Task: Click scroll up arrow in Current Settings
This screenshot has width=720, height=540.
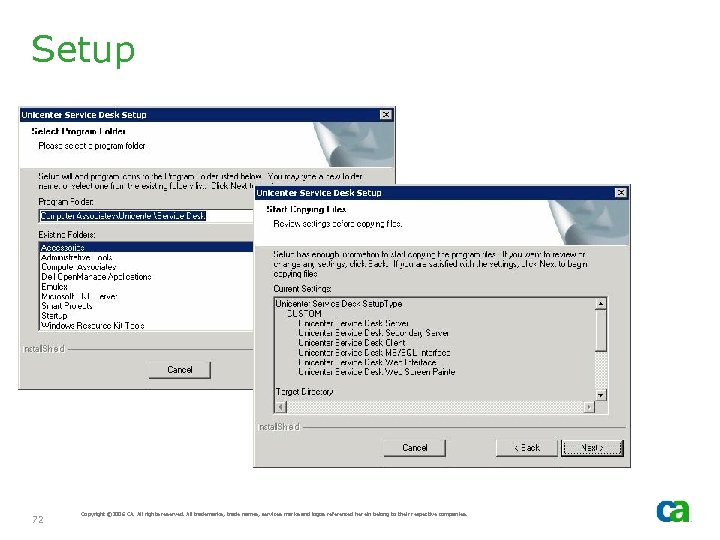Action: tap(601, 304)
